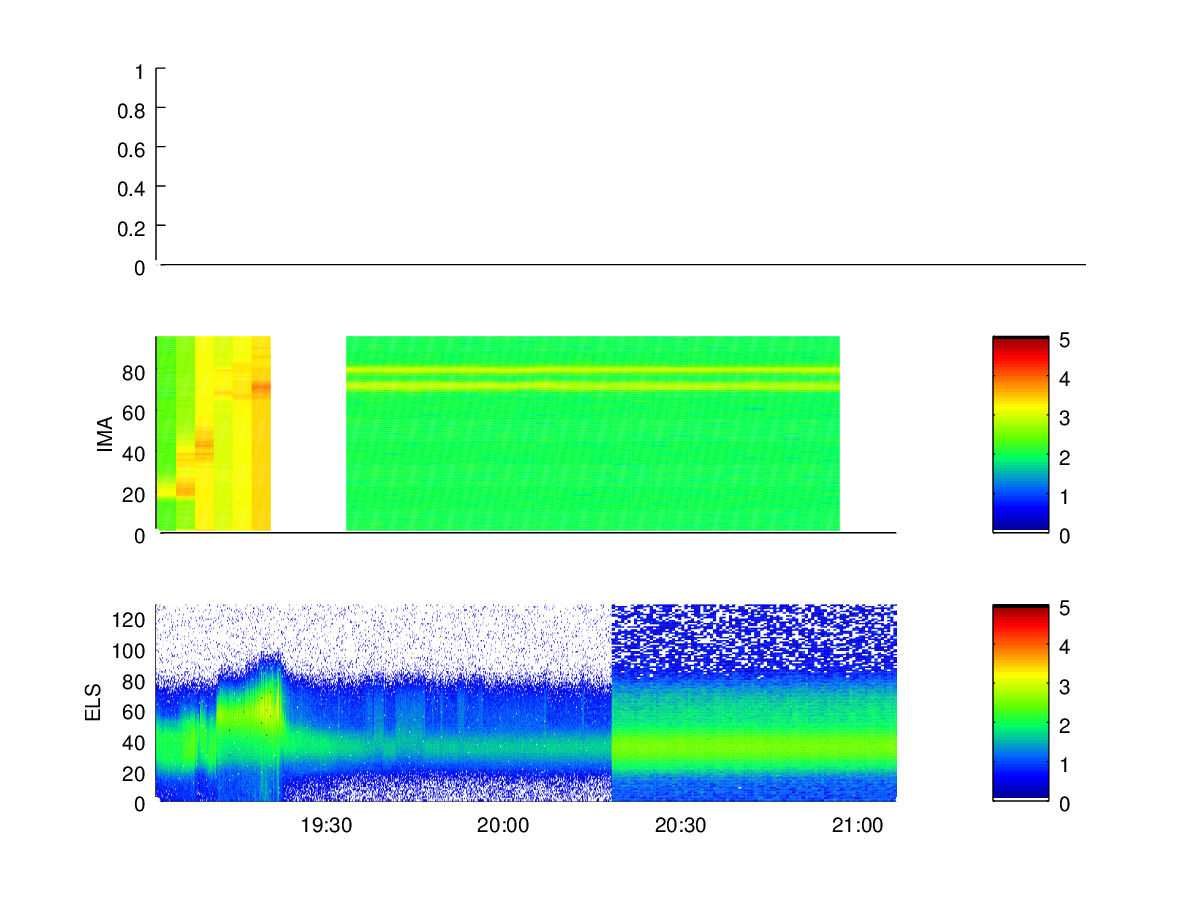Viewport: 1200px width, 900px height.
Task: Click the 0.6 tick on top plot
Action: coord(131,149)
